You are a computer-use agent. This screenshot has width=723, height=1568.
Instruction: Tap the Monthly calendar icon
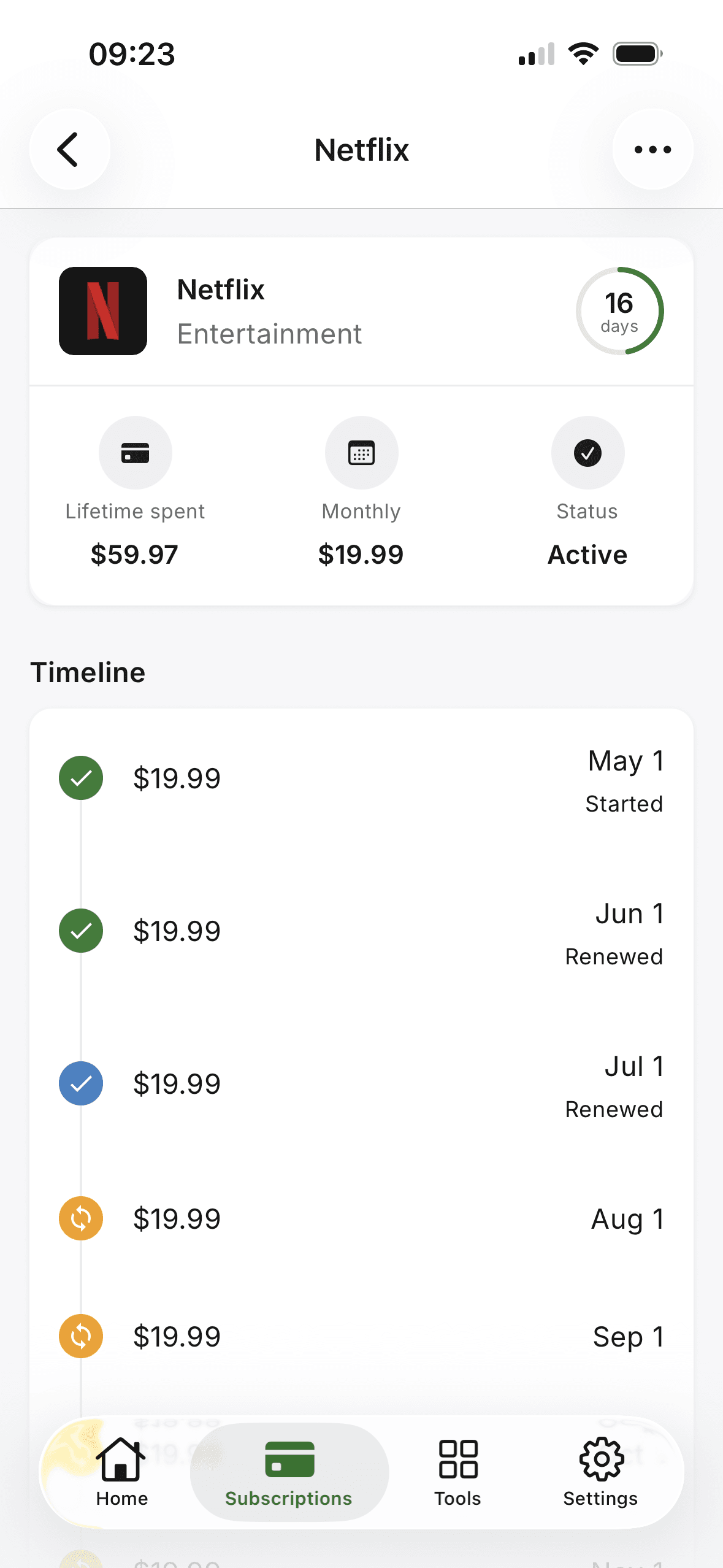362,453
